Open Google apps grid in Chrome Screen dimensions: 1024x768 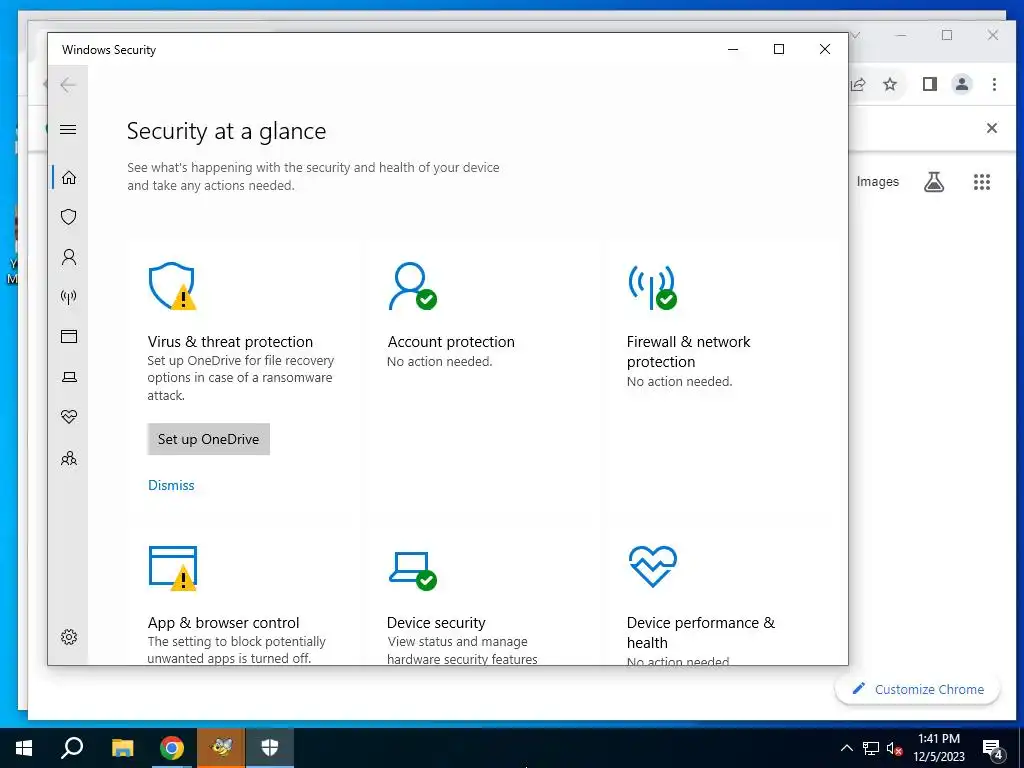[982, 182]
